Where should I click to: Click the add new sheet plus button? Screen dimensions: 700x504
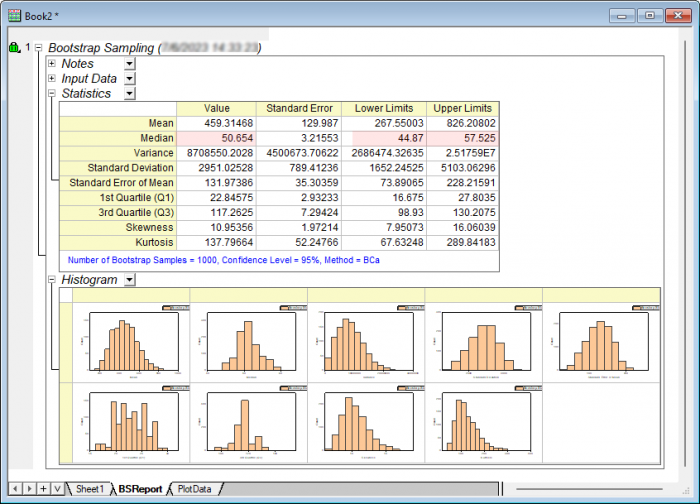(43, 488)
